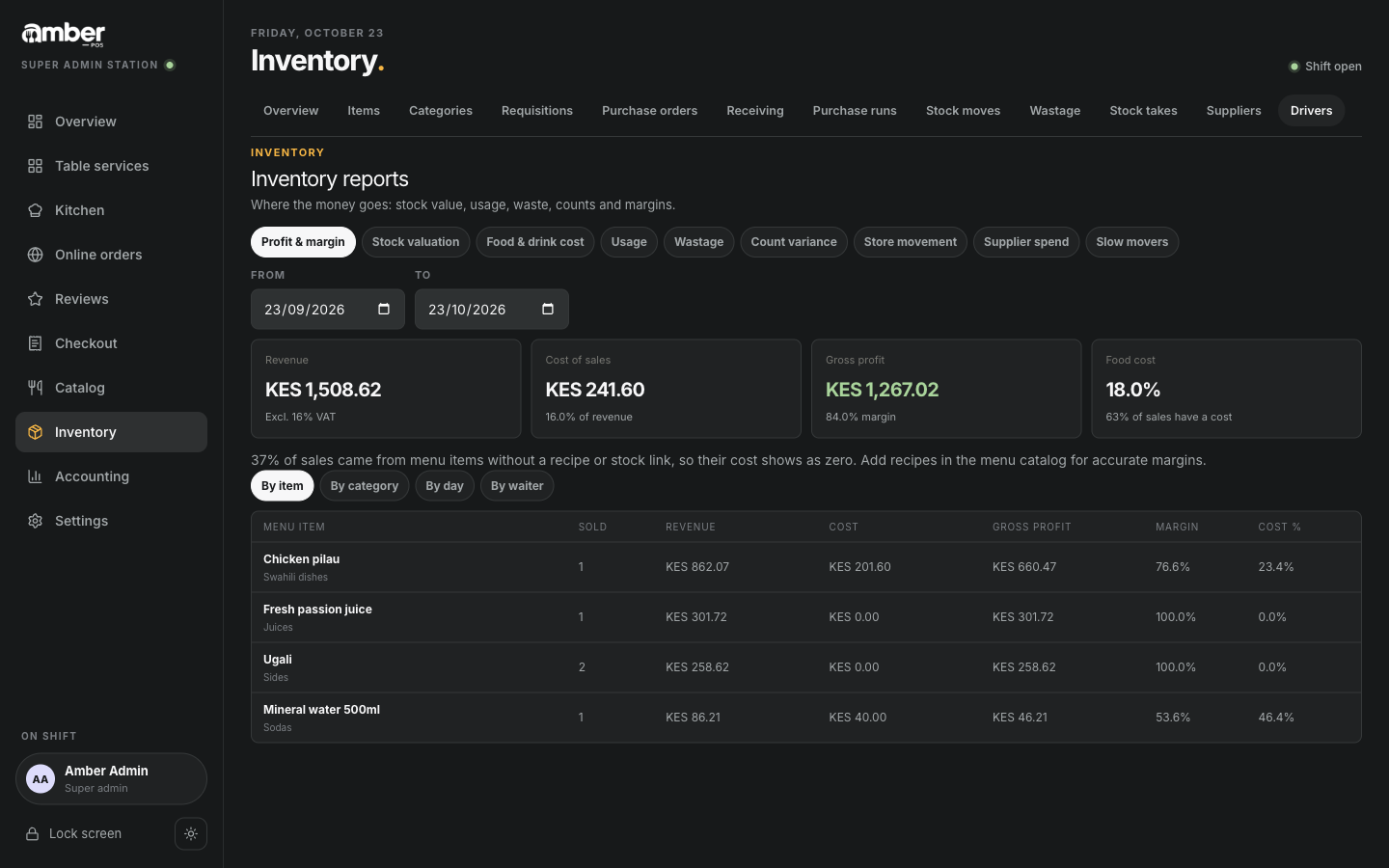Image resolution: width=1389 pixels, height=868 pixels.
Task: Select the Drivers tab
Action: point(1311,111)
